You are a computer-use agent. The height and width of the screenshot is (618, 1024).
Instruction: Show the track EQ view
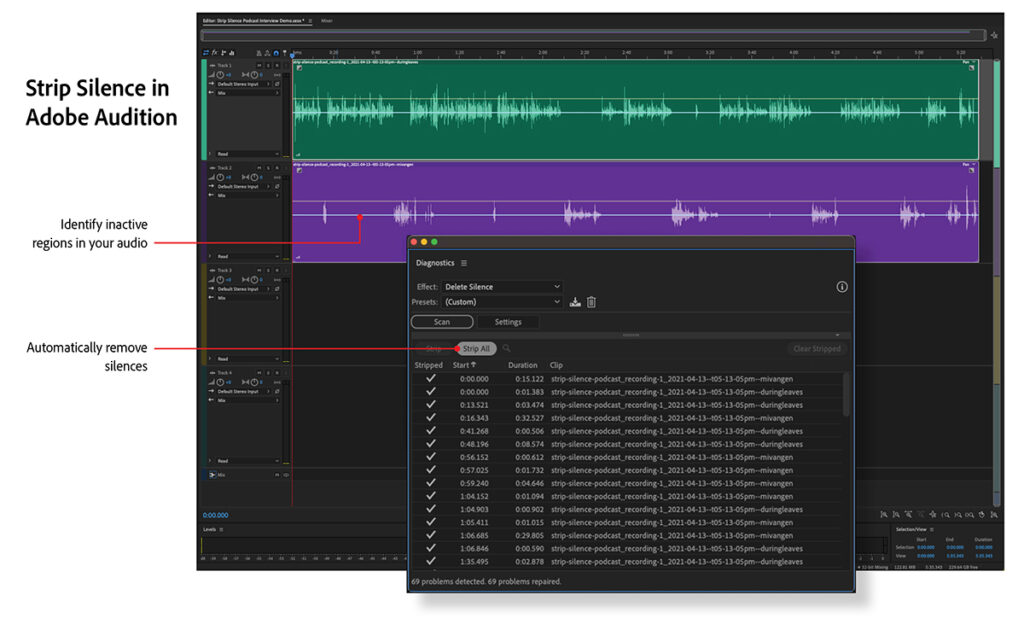tap(232, 53)
